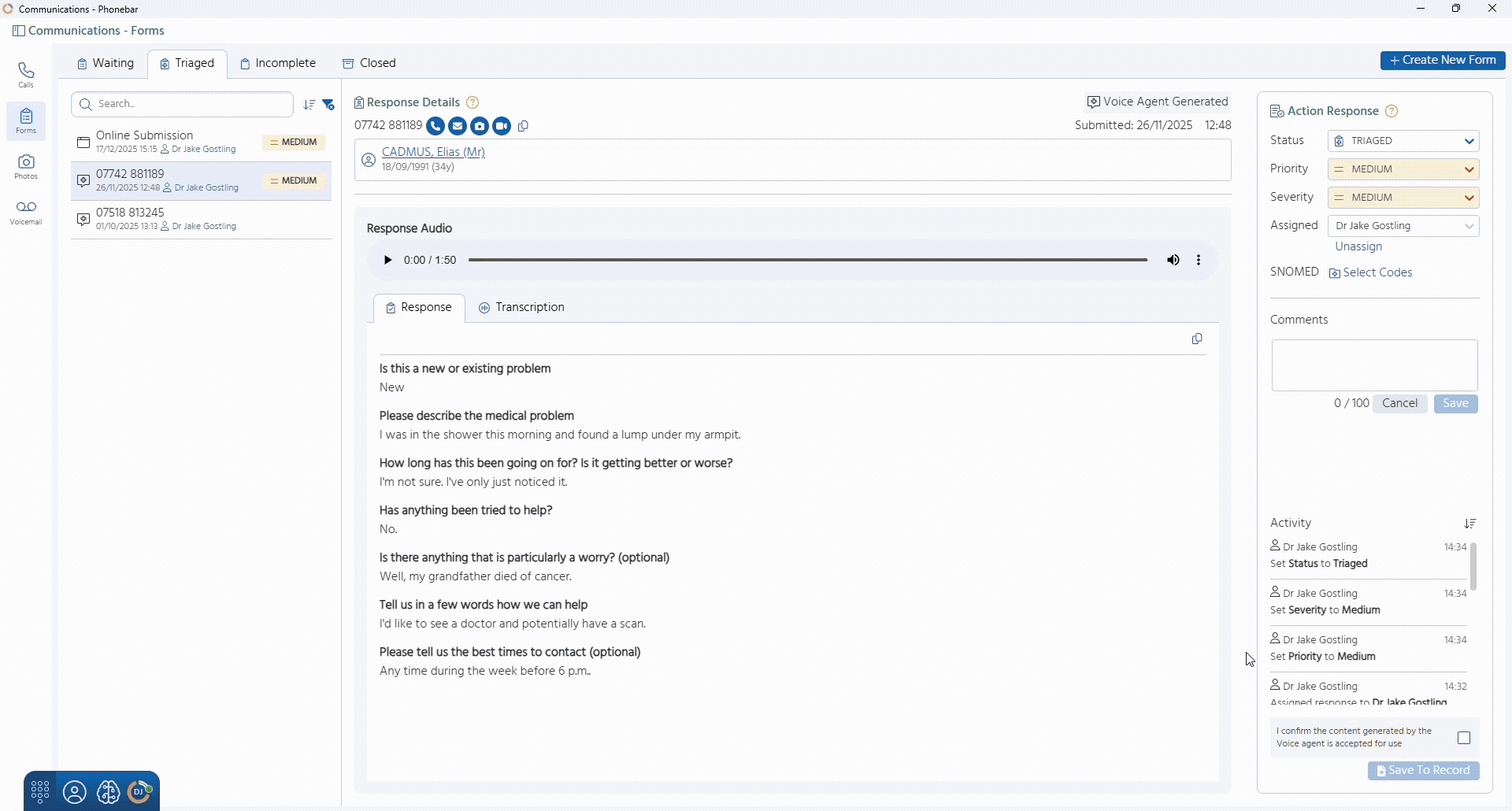This screenshot has height=811, width=1512.
Task: Mute the response audio
Action: pyautogui.click(x=1173, y=260)
